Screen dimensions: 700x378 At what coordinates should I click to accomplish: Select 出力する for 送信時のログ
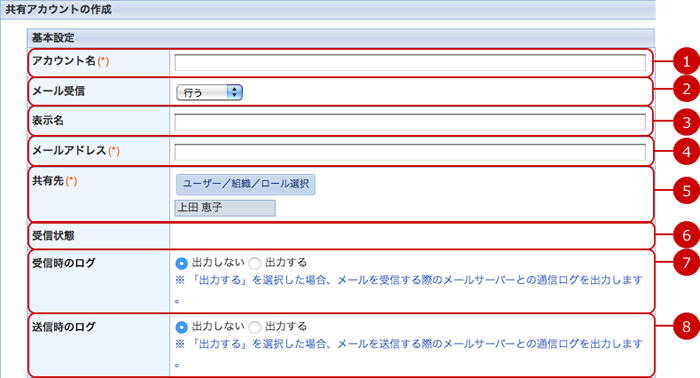point(254,327)
